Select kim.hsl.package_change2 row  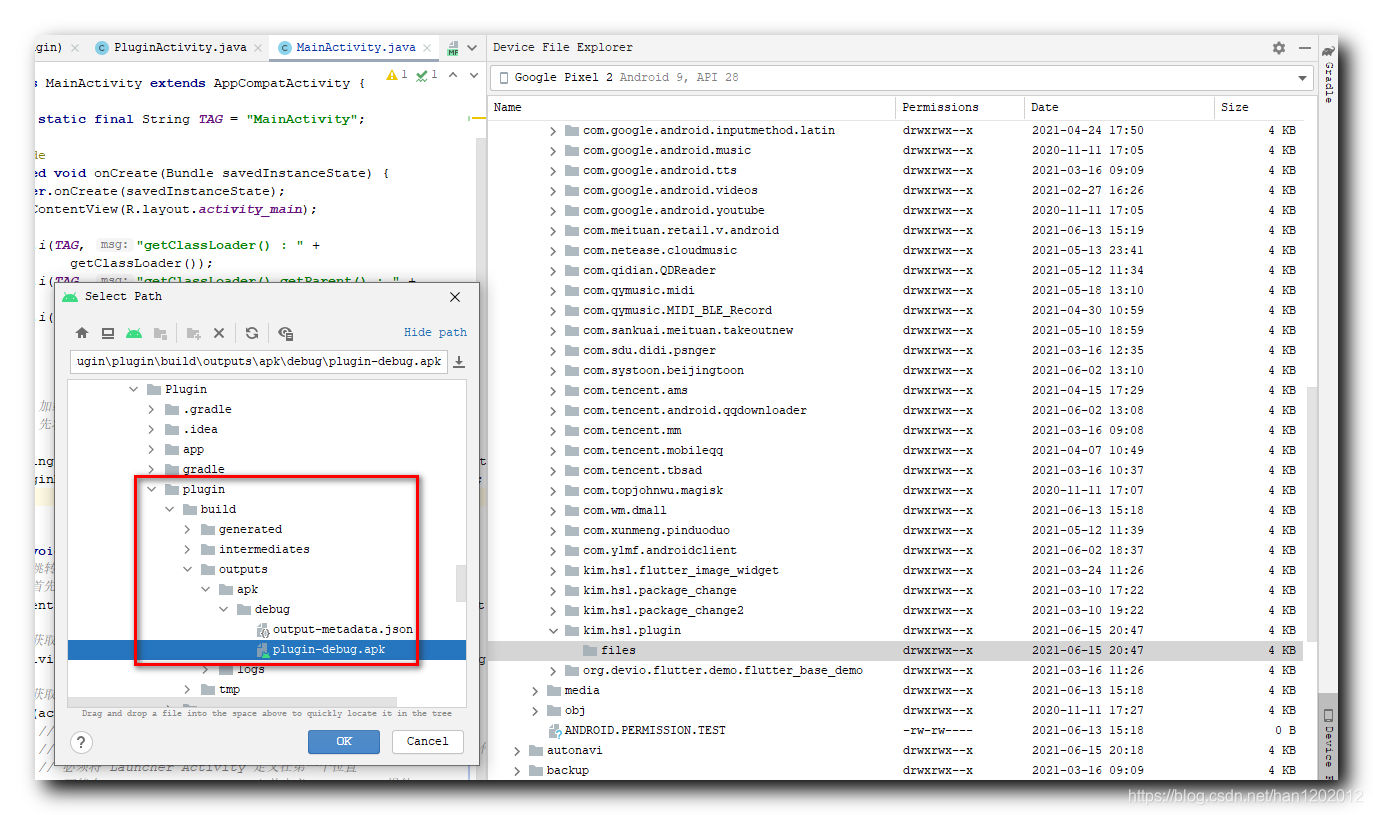[x=896, y=610]
